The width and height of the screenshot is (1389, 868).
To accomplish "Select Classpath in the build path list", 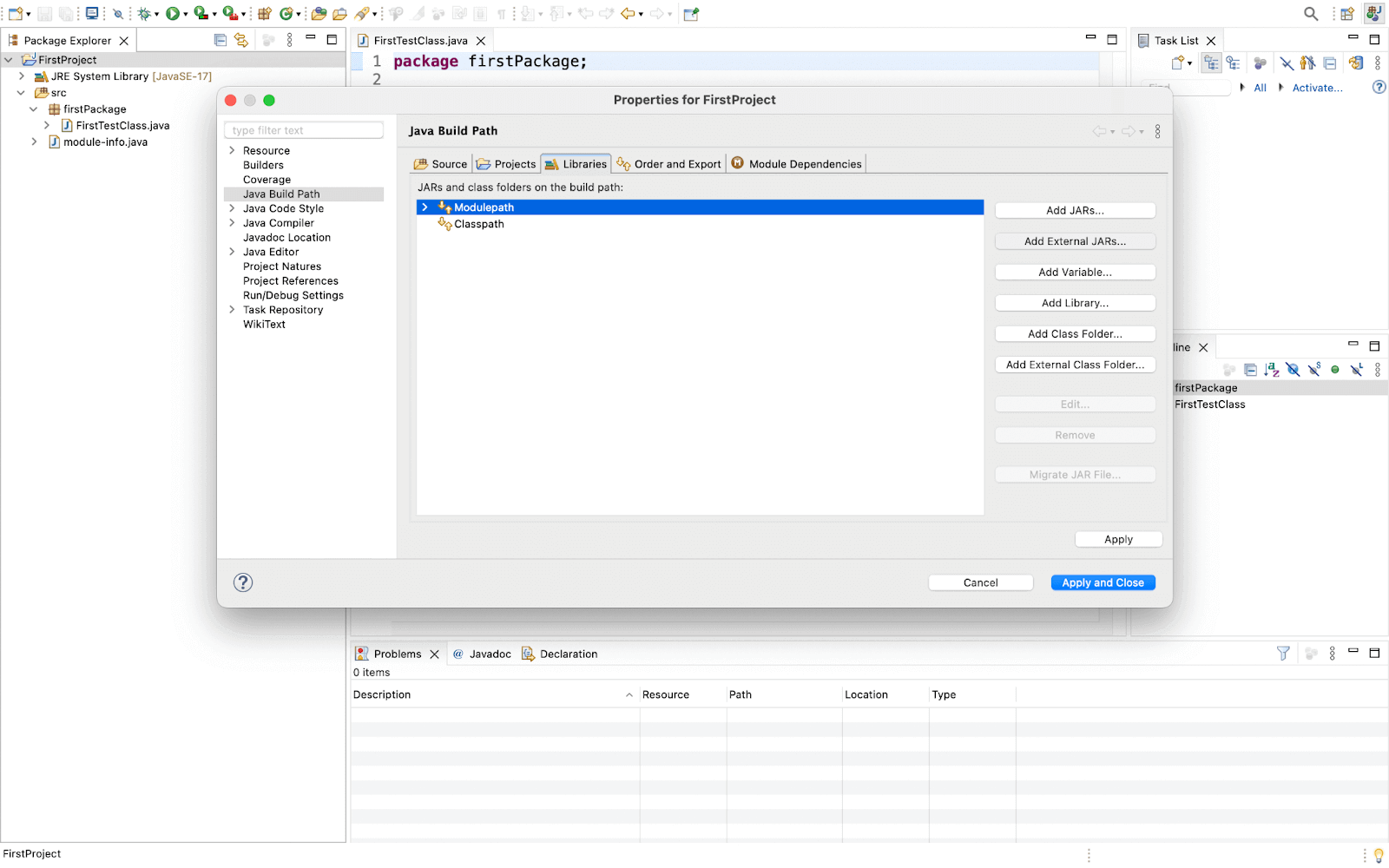I will (478, 224).
